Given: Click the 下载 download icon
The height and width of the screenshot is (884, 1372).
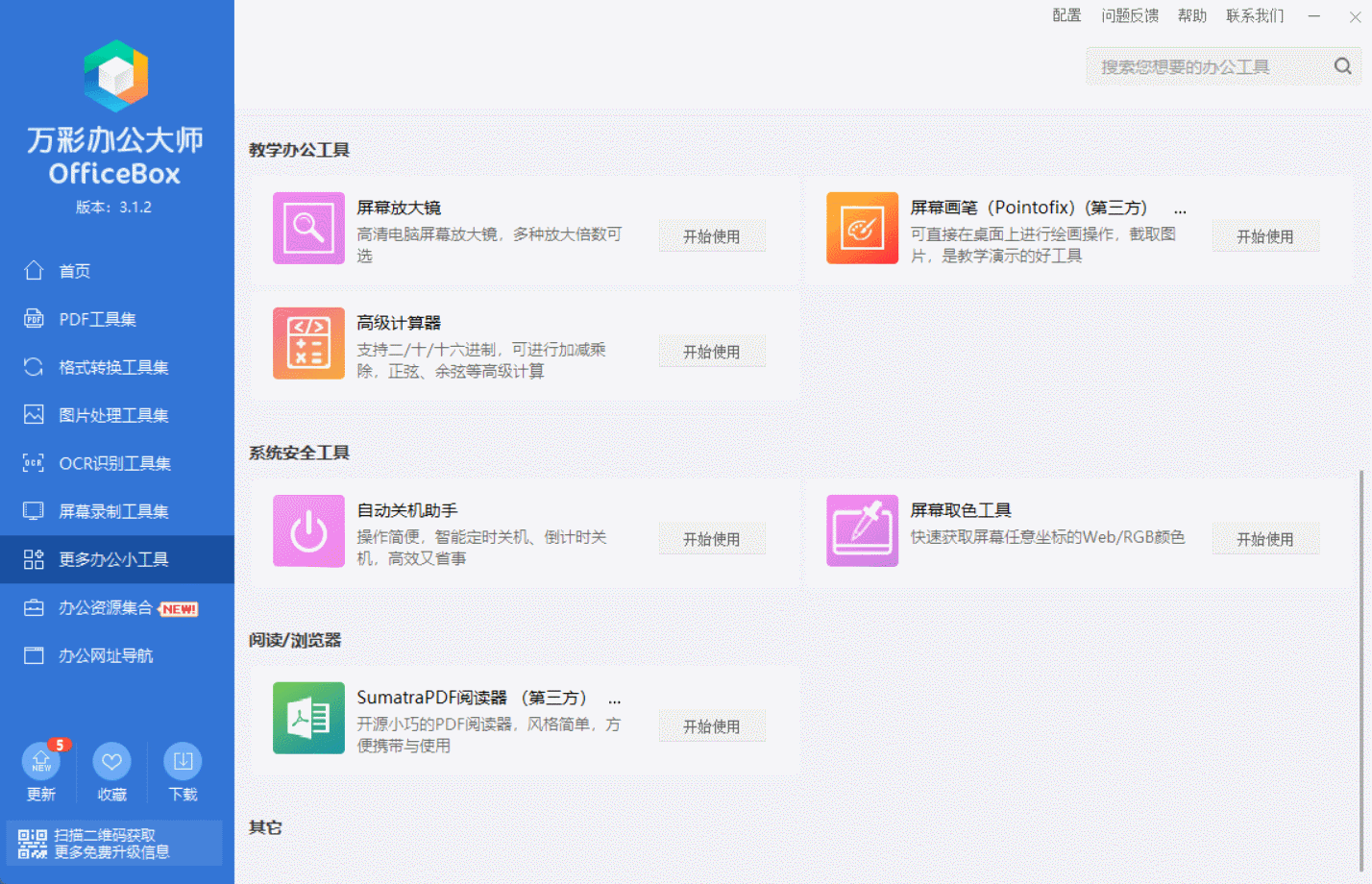Looking at the screenshot, I should pyautogui.click(x=183, y=759).
